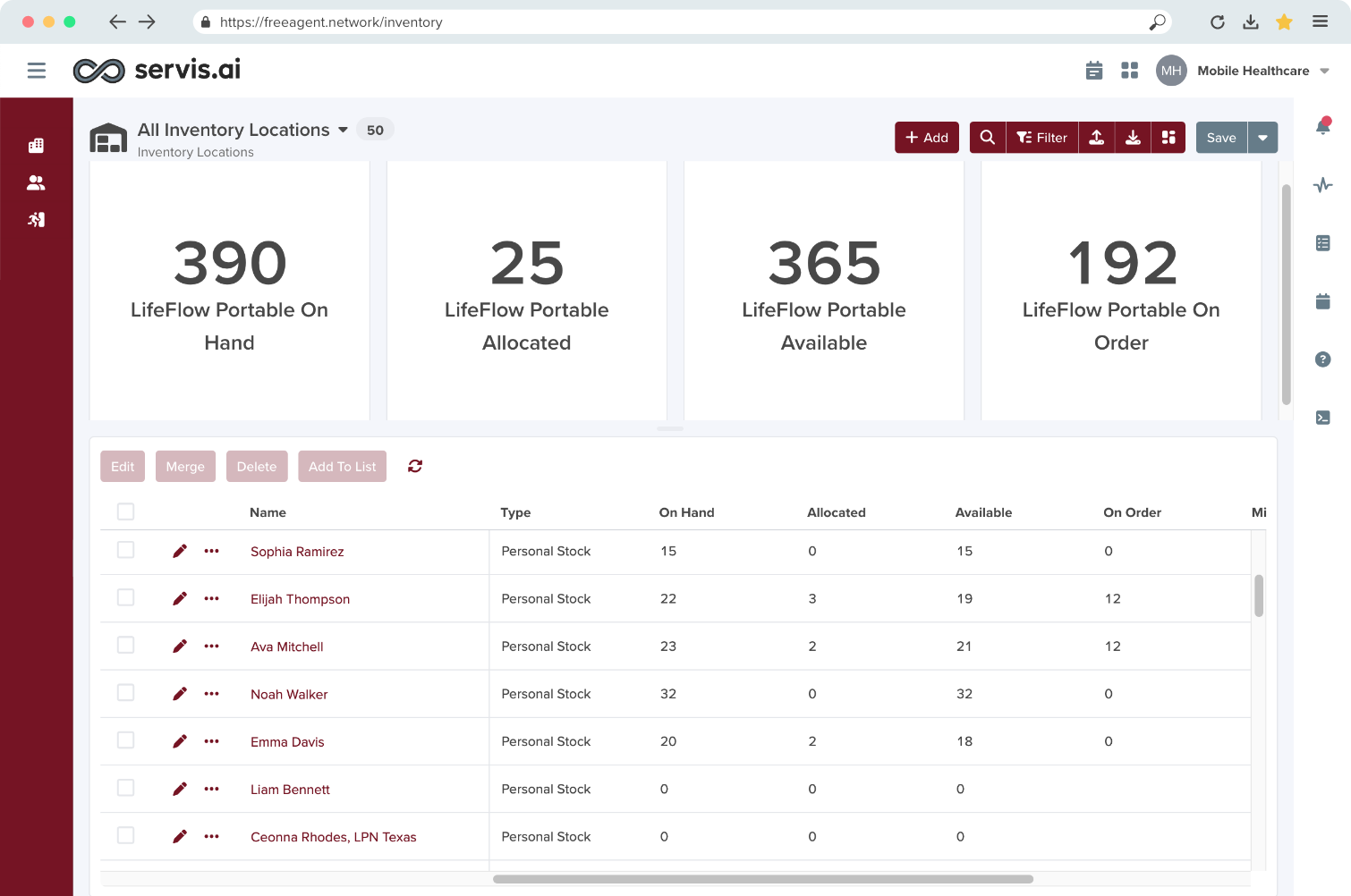Click the Edit button above table
1351x896 pixels.
(123, 466)
